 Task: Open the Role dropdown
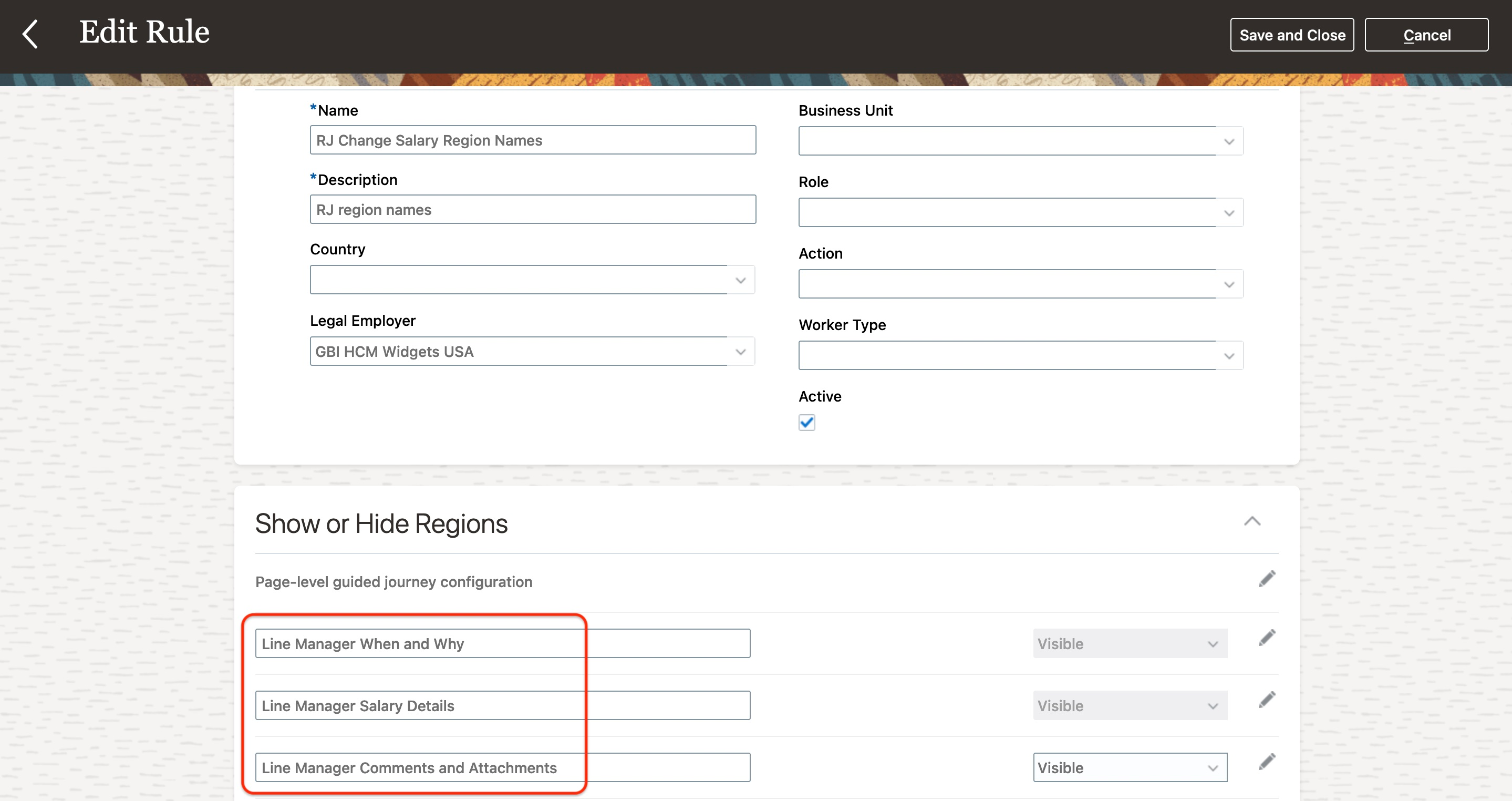pyautogui.click(x=1228, y=213)
